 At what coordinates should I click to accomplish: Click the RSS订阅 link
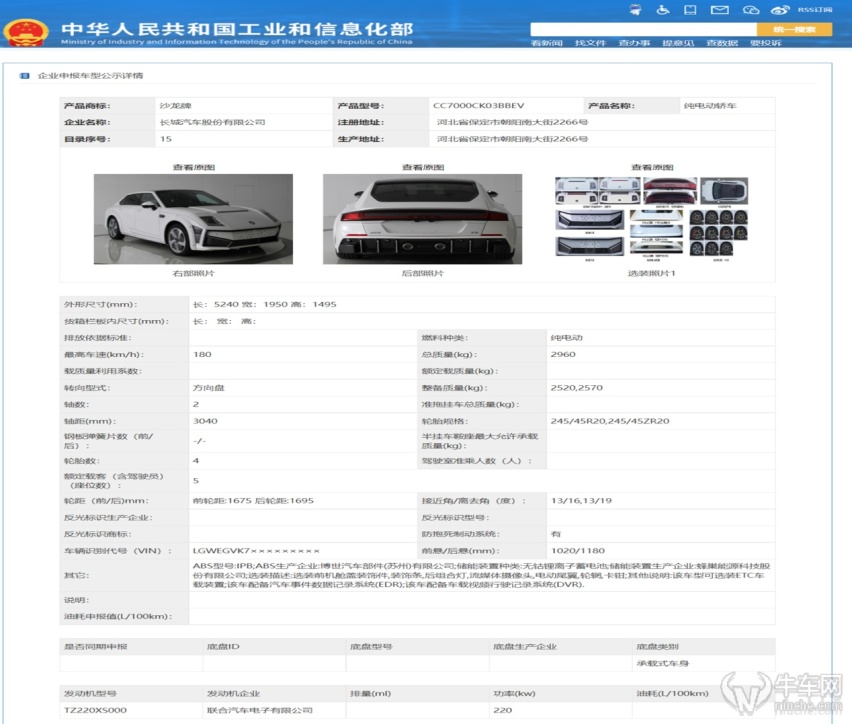(815, 9)
